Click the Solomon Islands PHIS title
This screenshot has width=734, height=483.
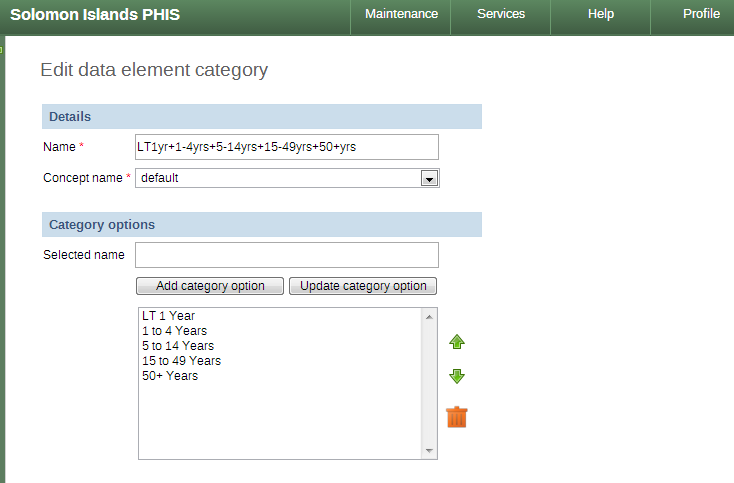(x=93, y=14)
